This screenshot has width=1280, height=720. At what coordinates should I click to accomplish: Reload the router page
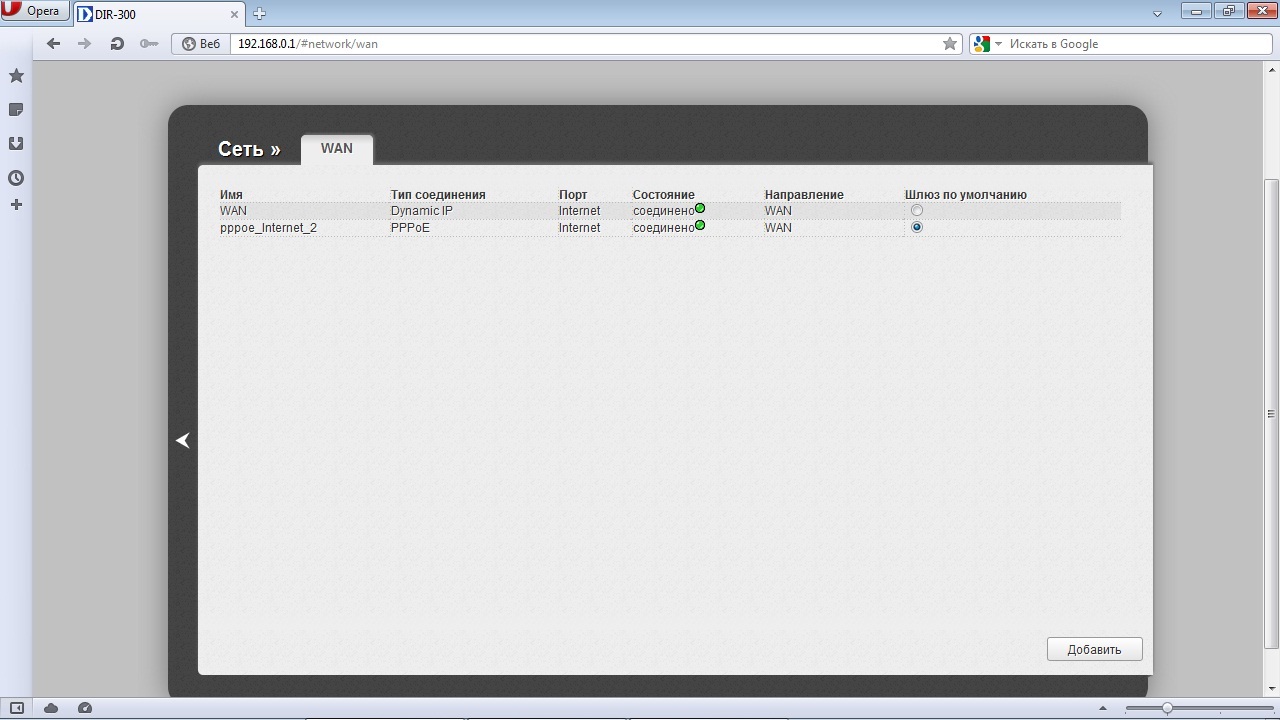pyautogui.click(x=117, y=44)
